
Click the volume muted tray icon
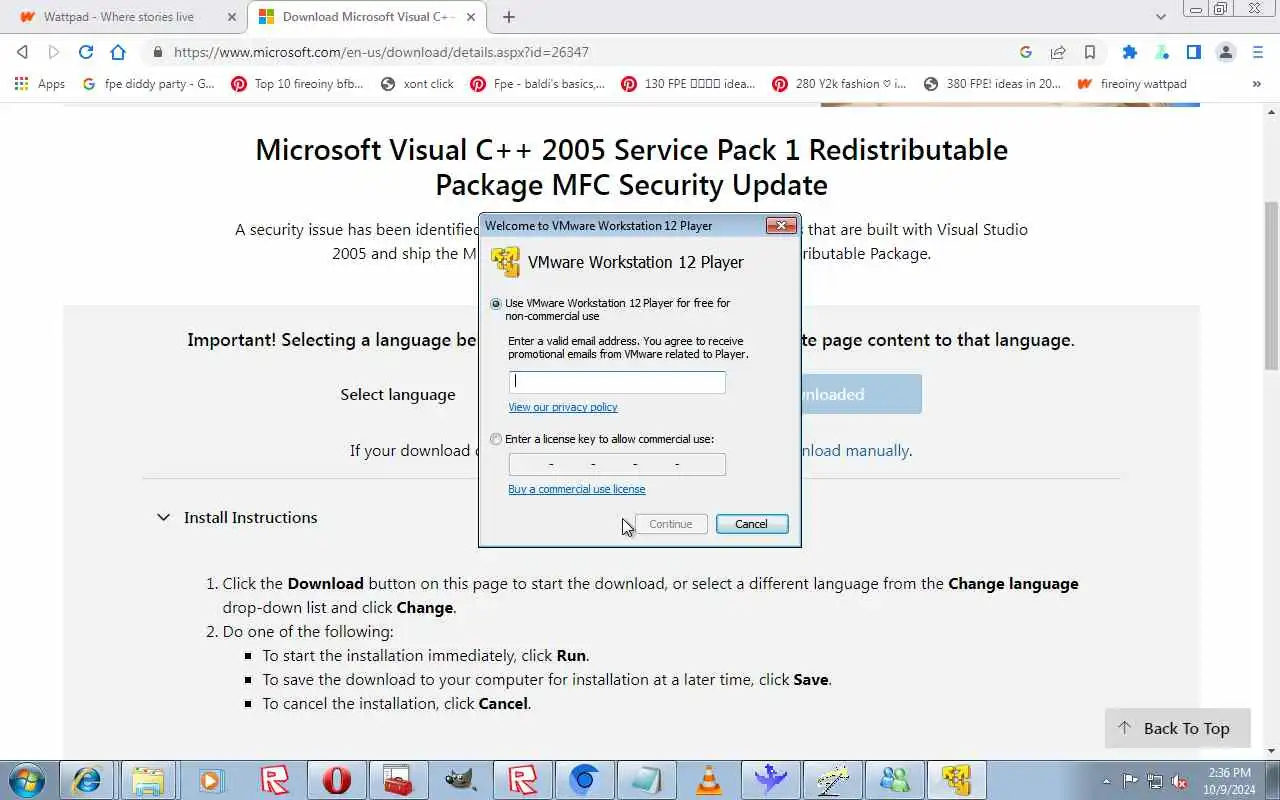coord(1180,781)
